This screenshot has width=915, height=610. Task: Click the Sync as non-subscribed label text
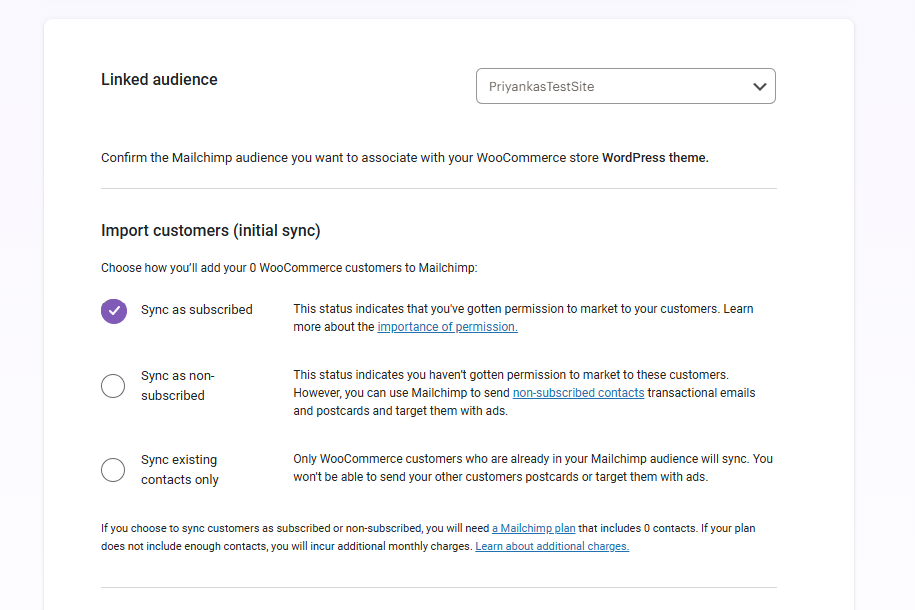point(178,386)
